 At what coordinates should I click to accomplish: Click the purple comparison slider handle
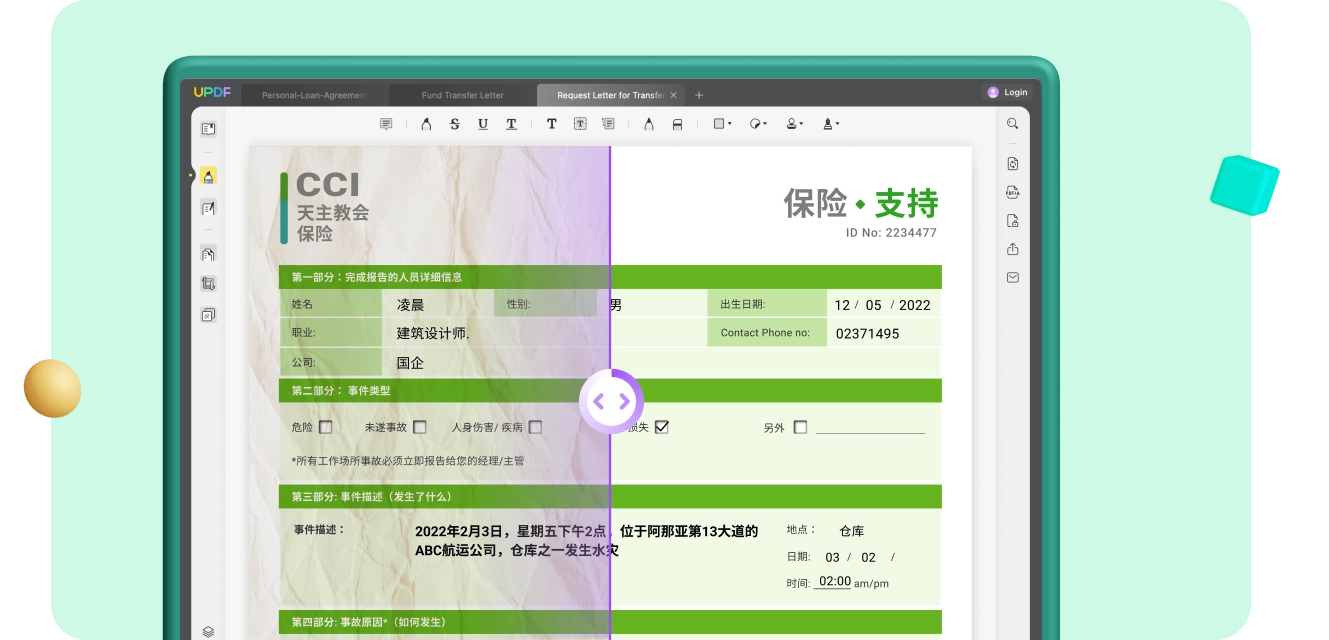611,402
